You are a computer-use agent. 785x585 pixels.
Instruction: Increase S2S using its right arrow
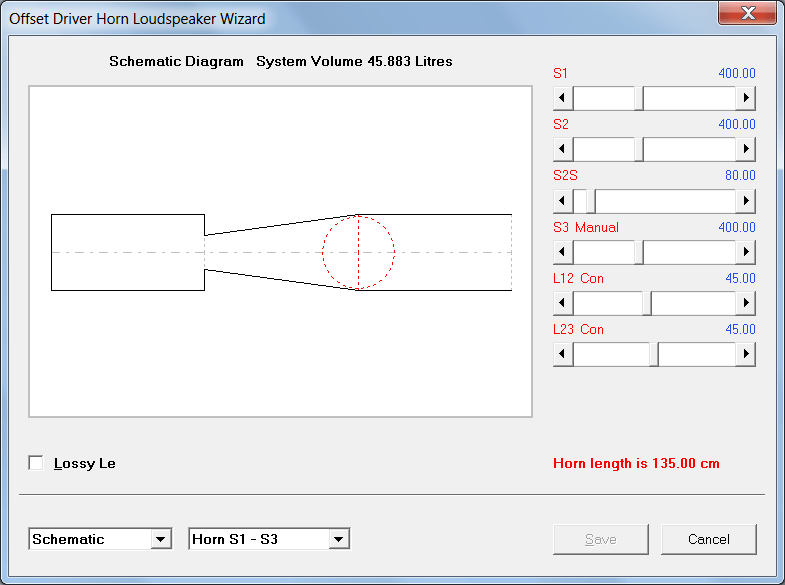click(x=745, y=201)
